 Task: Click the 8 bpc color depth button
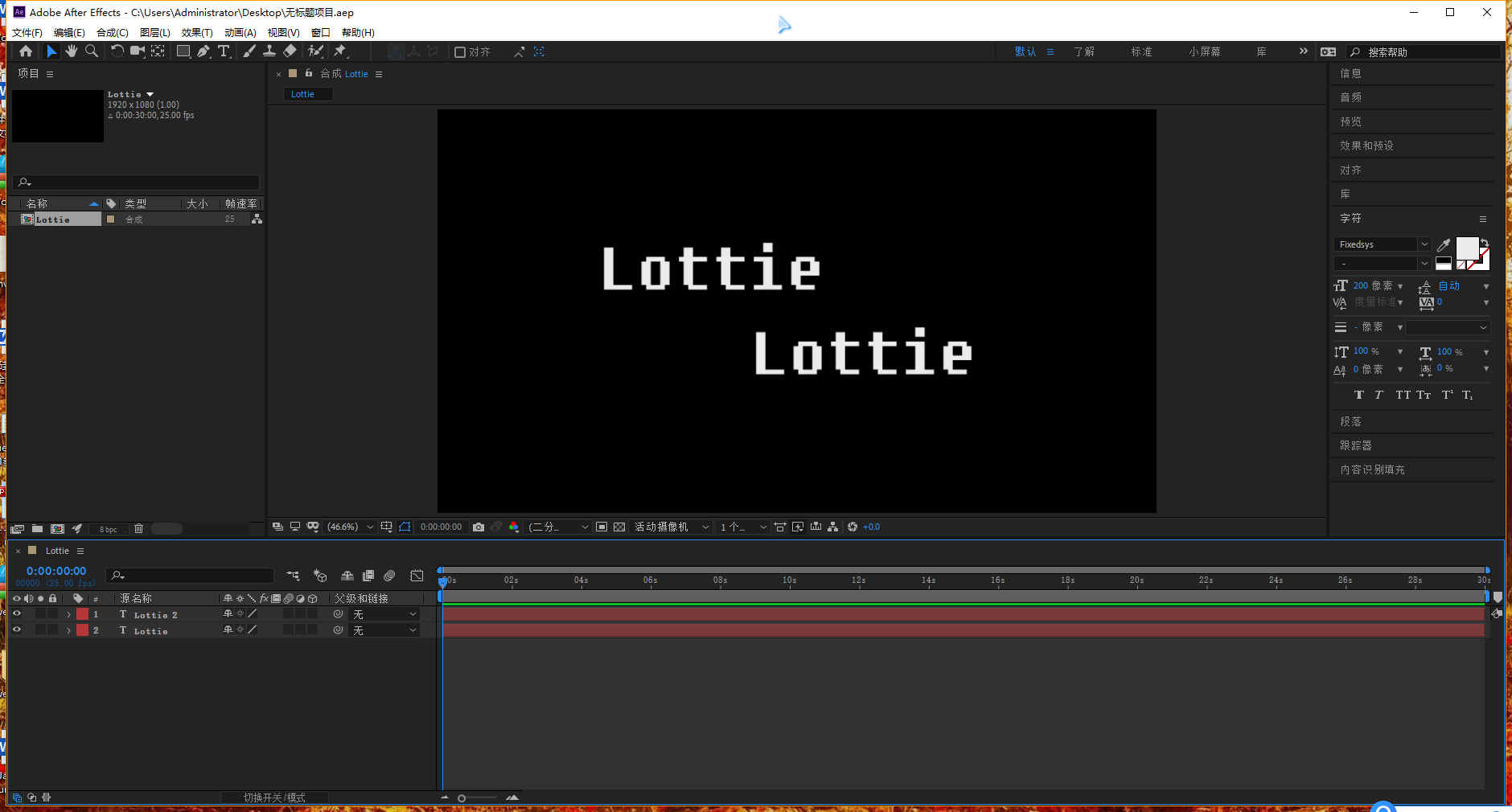(108, 530)
